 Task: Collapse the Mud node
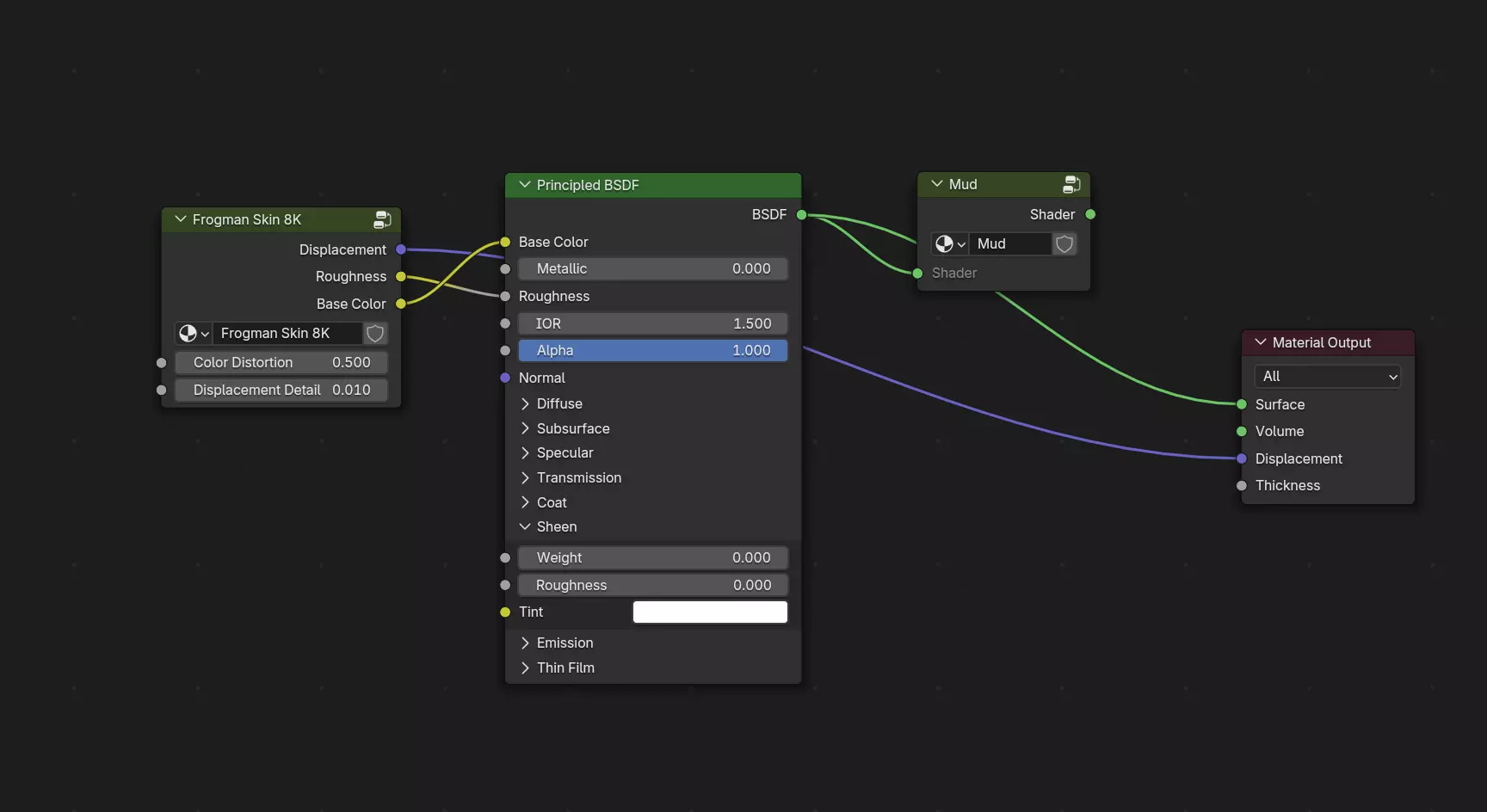pyautogui.click(x=937, y=184)
